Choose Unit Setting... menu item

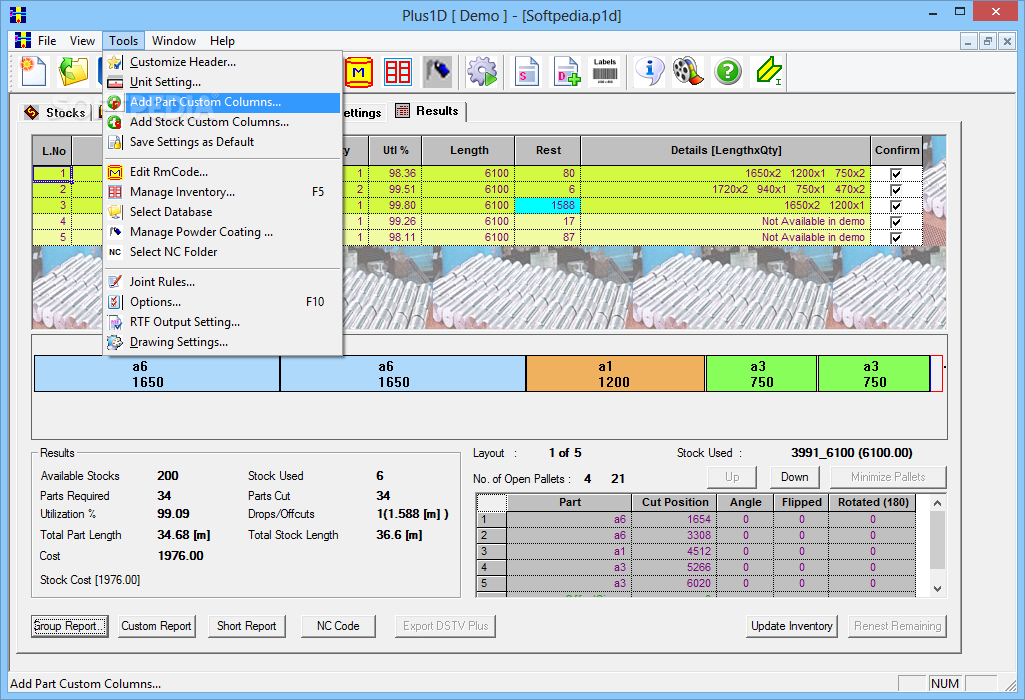[222, 82]
